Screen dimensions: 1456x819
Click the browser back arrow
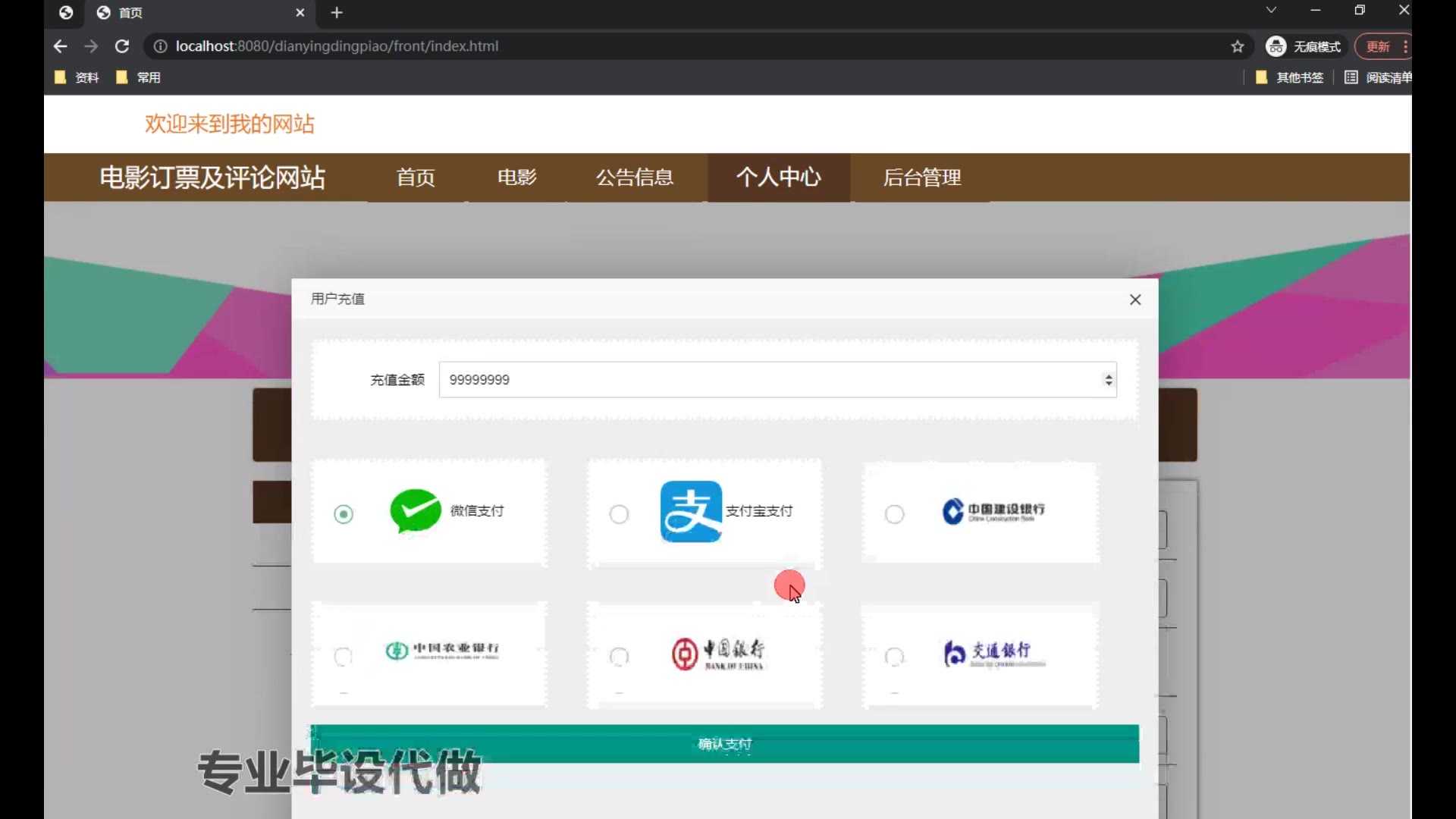click(x=61, y=46)
